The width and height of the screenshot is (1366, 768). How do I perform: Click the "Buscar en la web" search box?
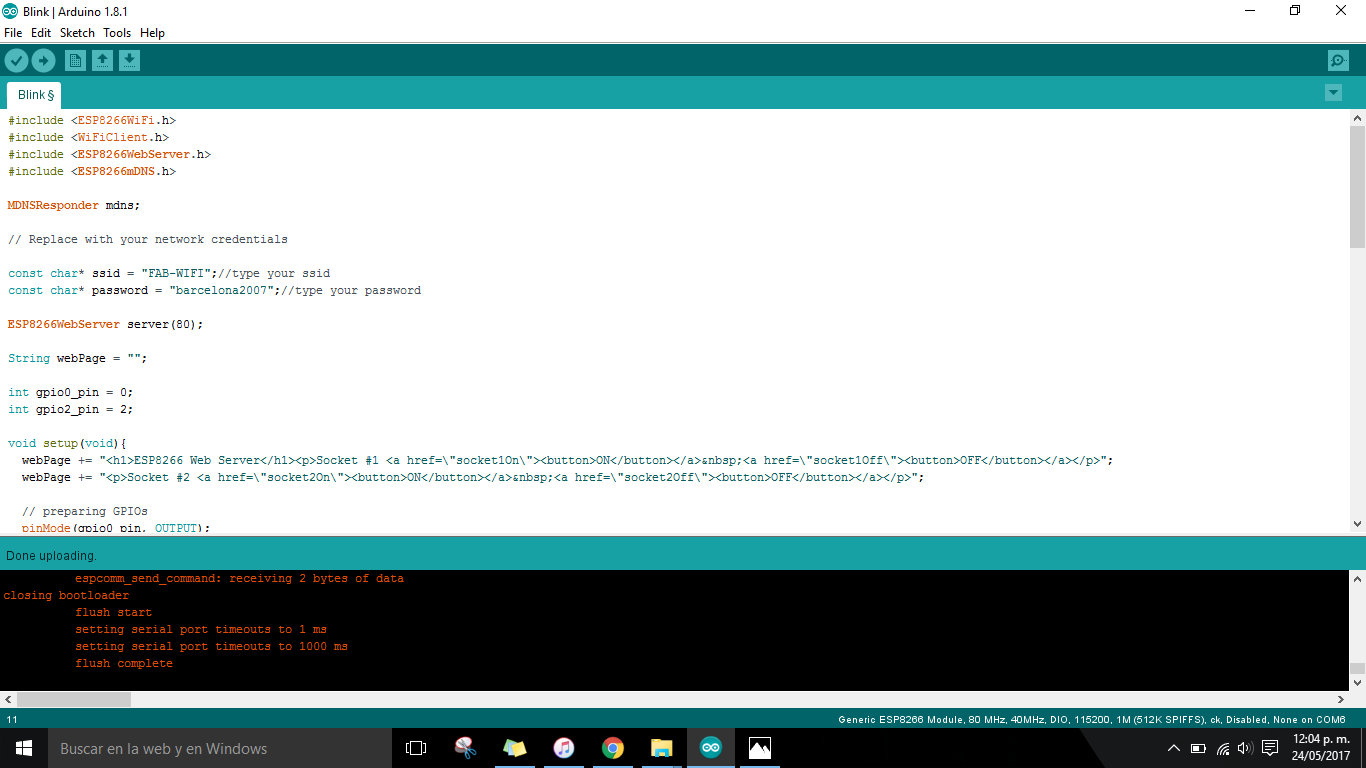tap(220, 748)
